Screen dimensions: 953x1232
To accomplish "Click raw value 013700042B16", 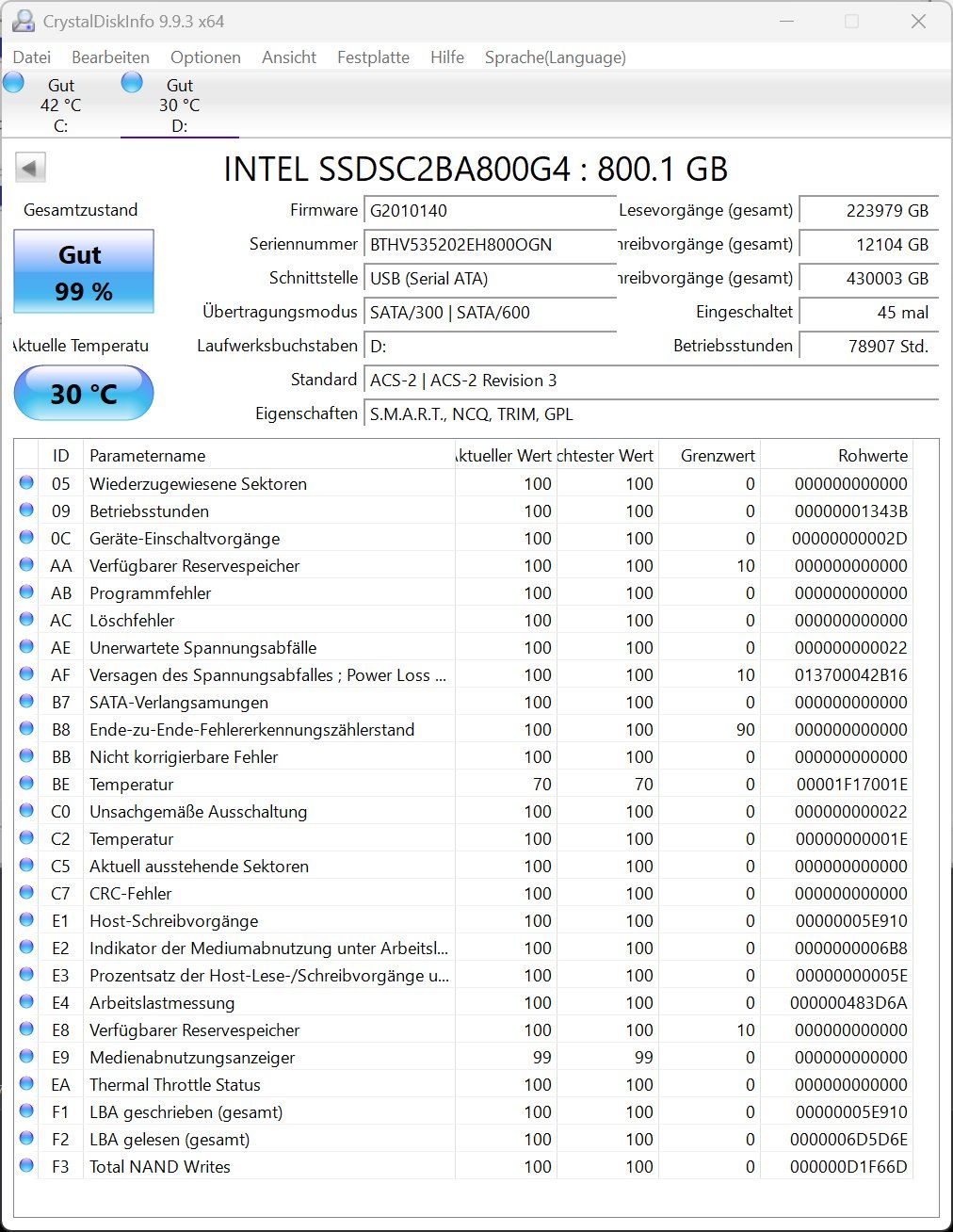I will 851,675.
